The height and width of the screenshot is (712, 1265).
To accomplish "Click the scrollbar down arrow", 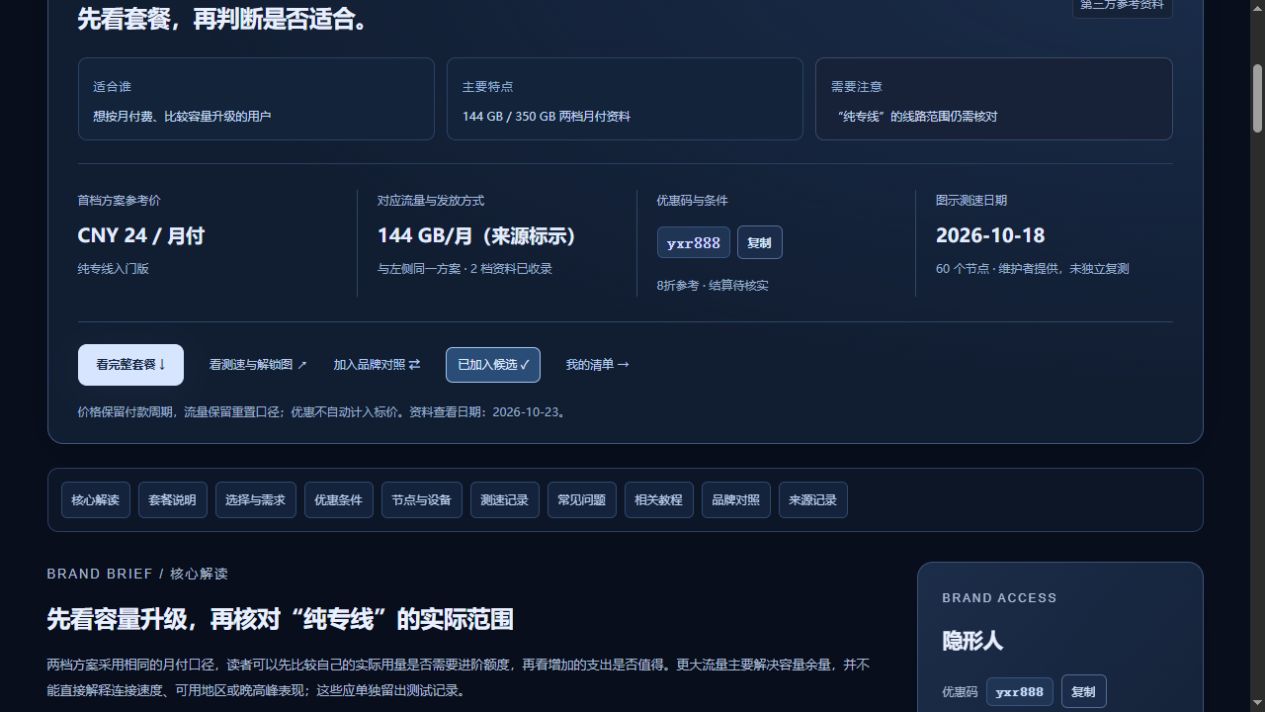I will [1258, 703].
